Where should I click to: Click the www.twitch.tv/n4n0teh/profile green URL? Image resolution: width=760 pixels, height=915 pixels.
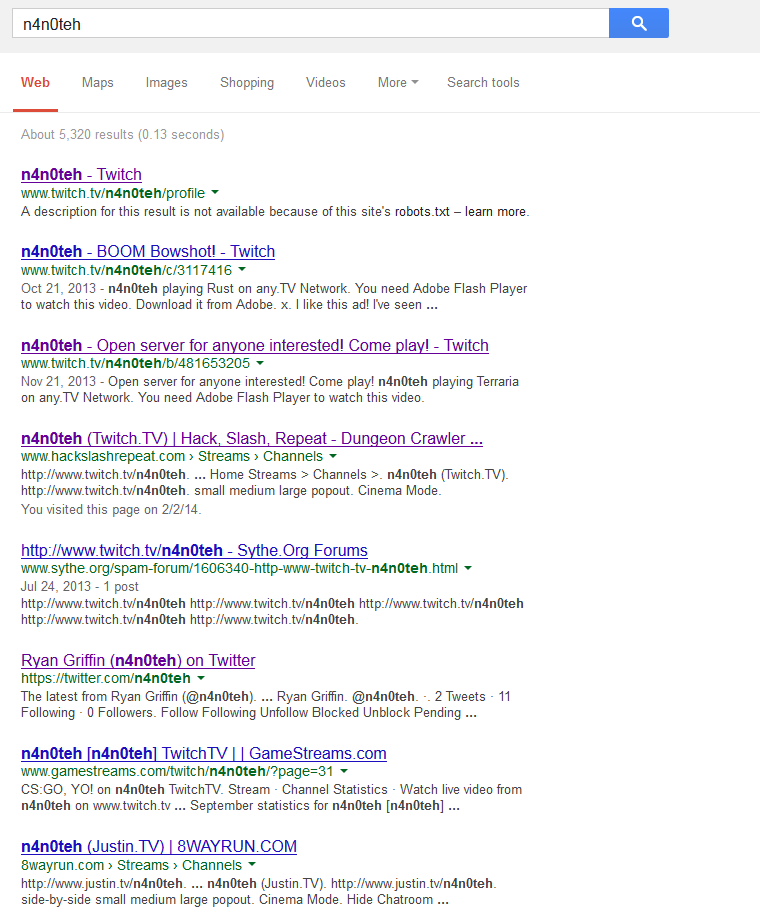(x=113, y=193)
